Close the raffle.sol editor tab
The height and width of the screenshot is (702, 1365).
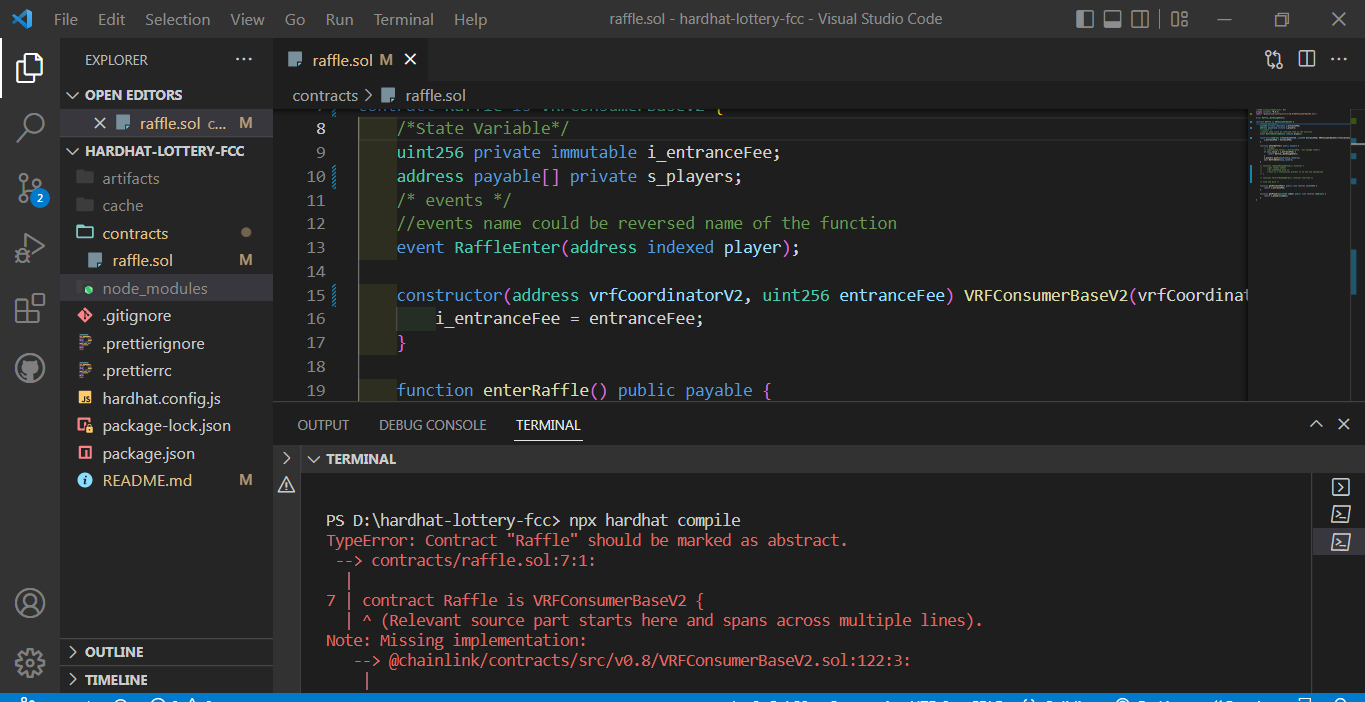click(x=410, y=60)
